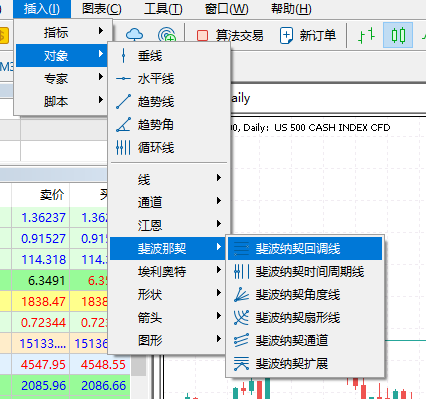Expand the 指标 submenu

point(62,32)
